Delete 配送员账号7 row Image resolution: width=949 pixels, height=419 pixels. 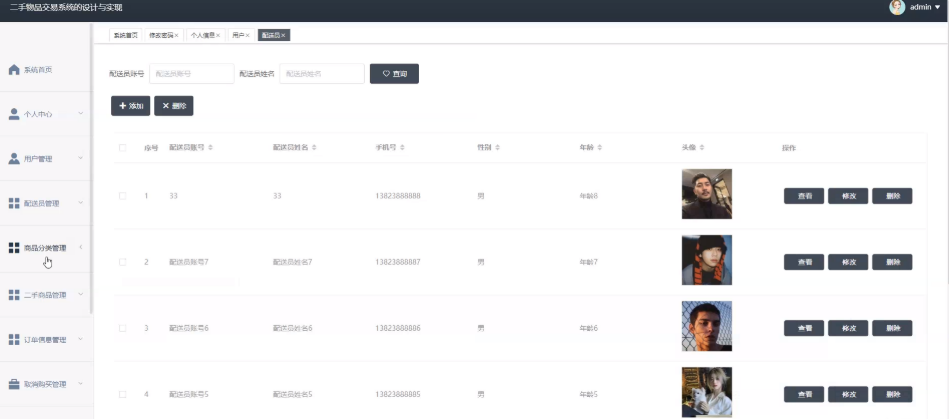(x=892, y=262)
